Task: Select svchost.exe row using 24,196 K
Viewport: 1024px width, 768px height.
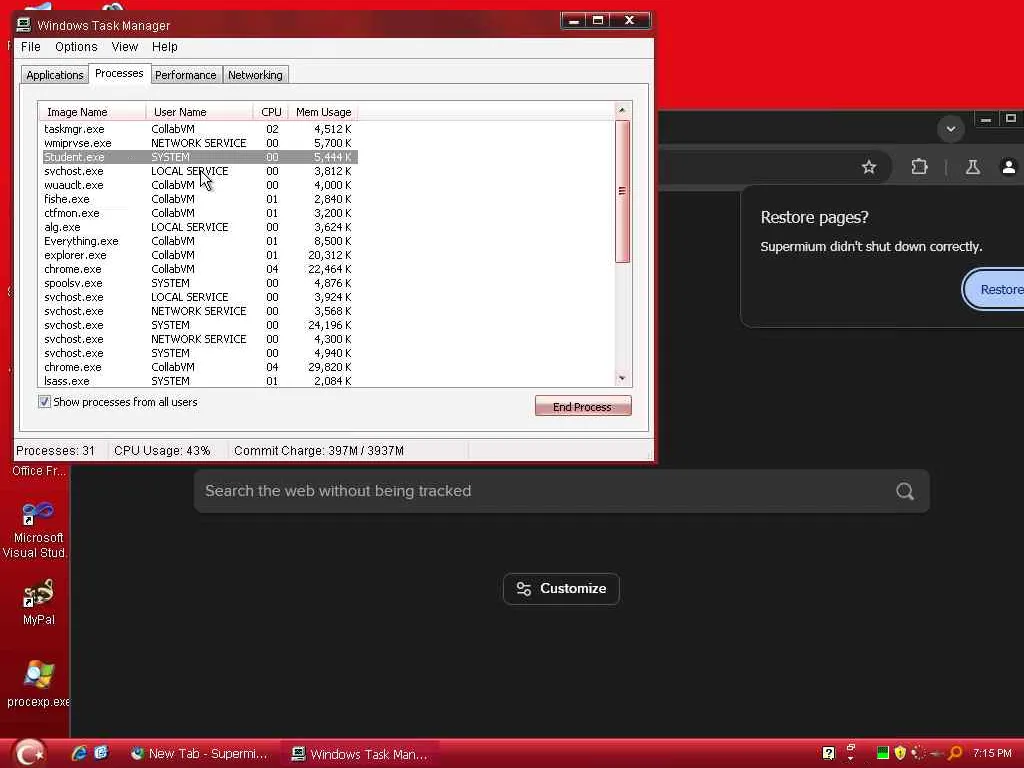Action: [198, 325]
